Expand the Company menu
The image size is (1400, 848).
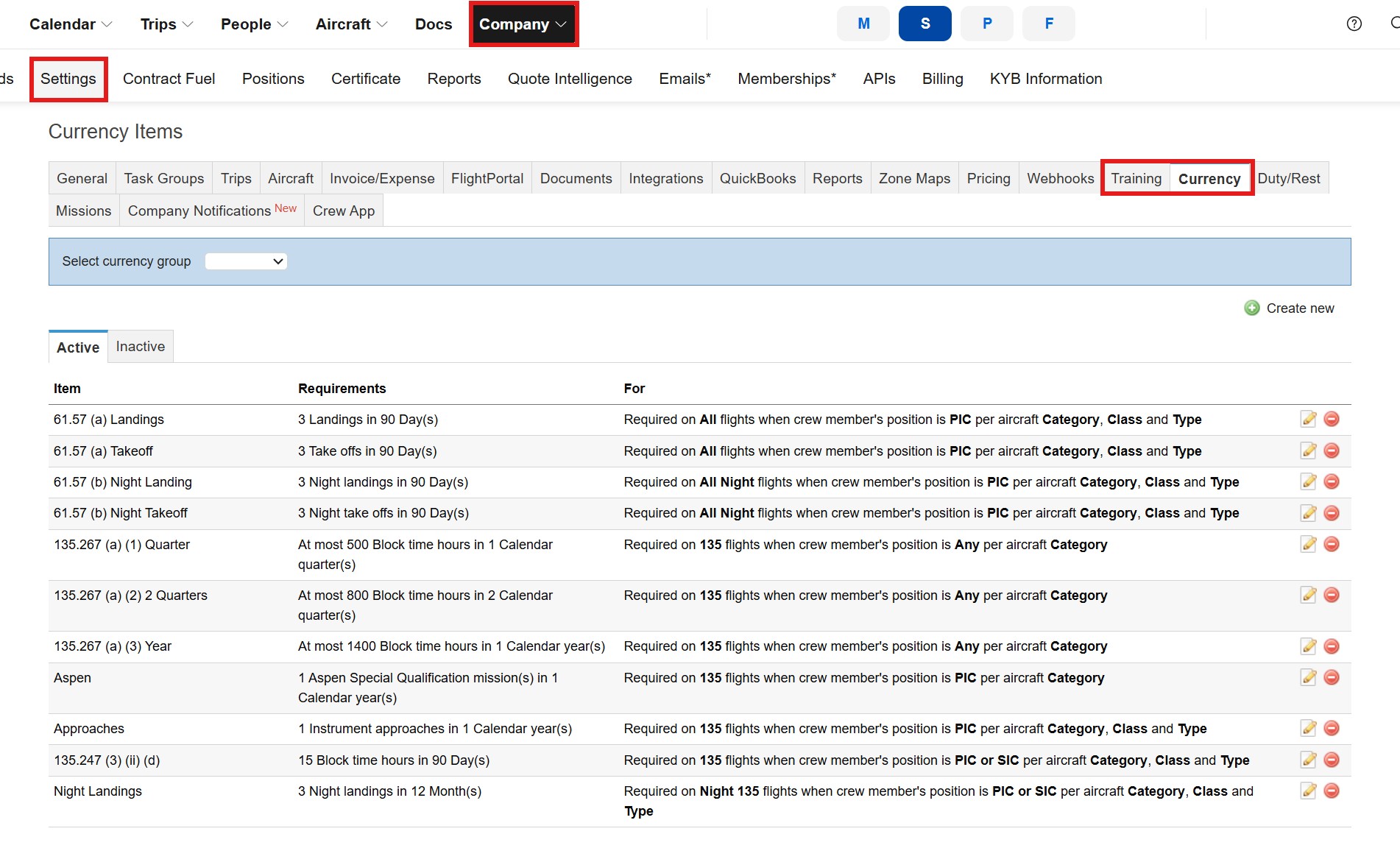click(523, 24)
